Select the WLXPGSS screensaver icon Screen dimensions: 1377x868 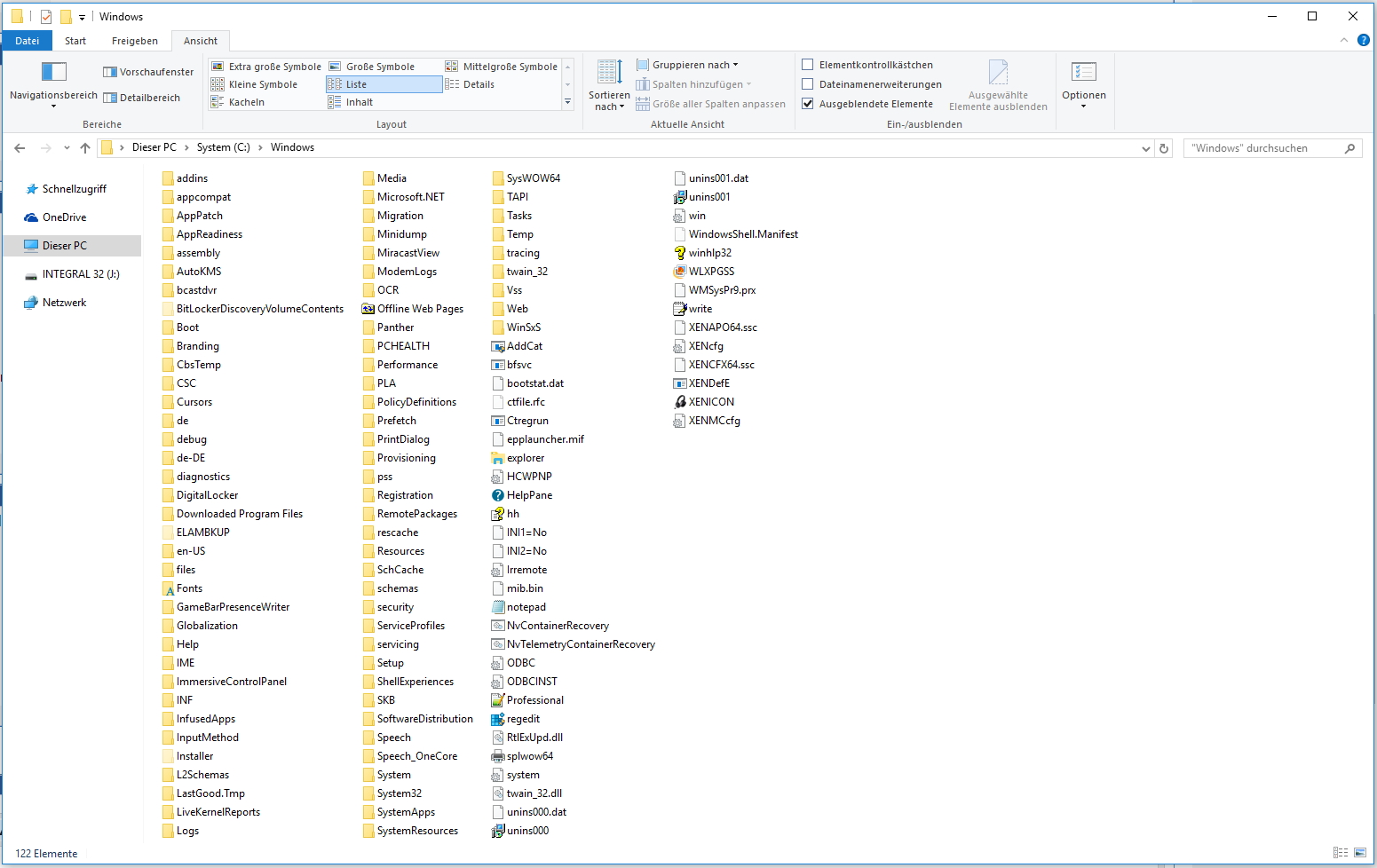click(680, 272)
